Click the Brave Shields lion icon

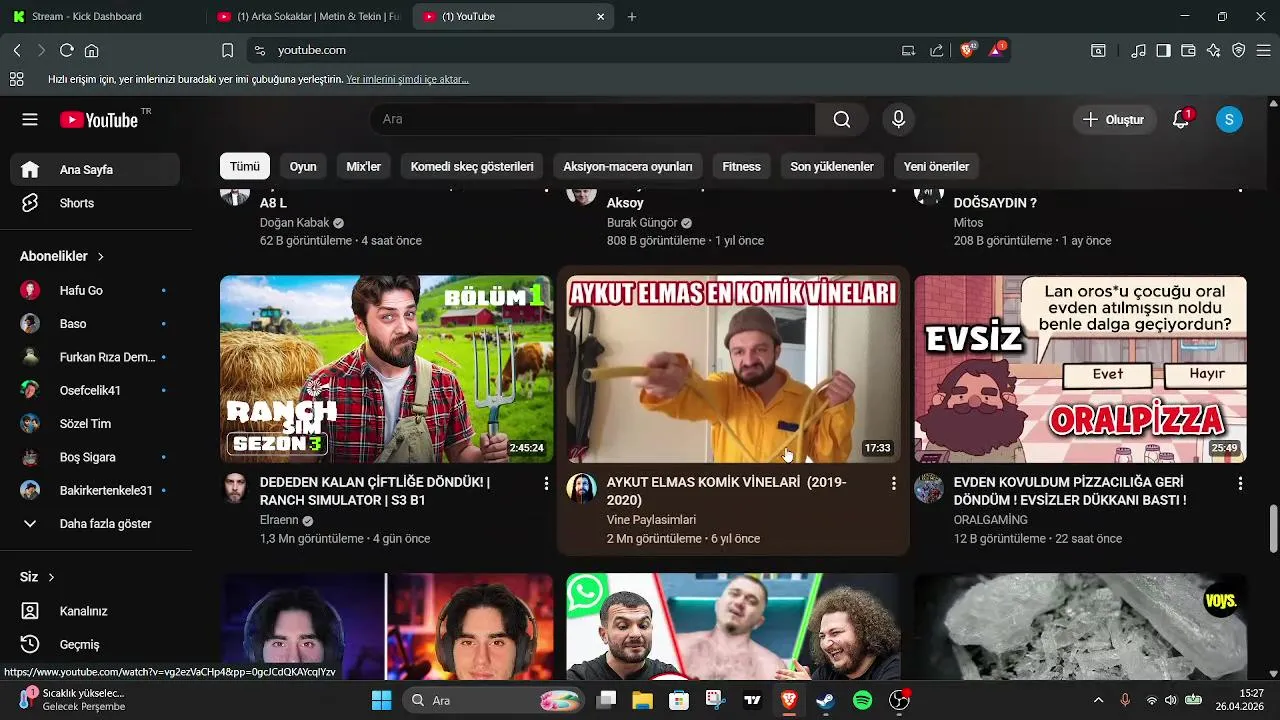(x=967, y=49)
